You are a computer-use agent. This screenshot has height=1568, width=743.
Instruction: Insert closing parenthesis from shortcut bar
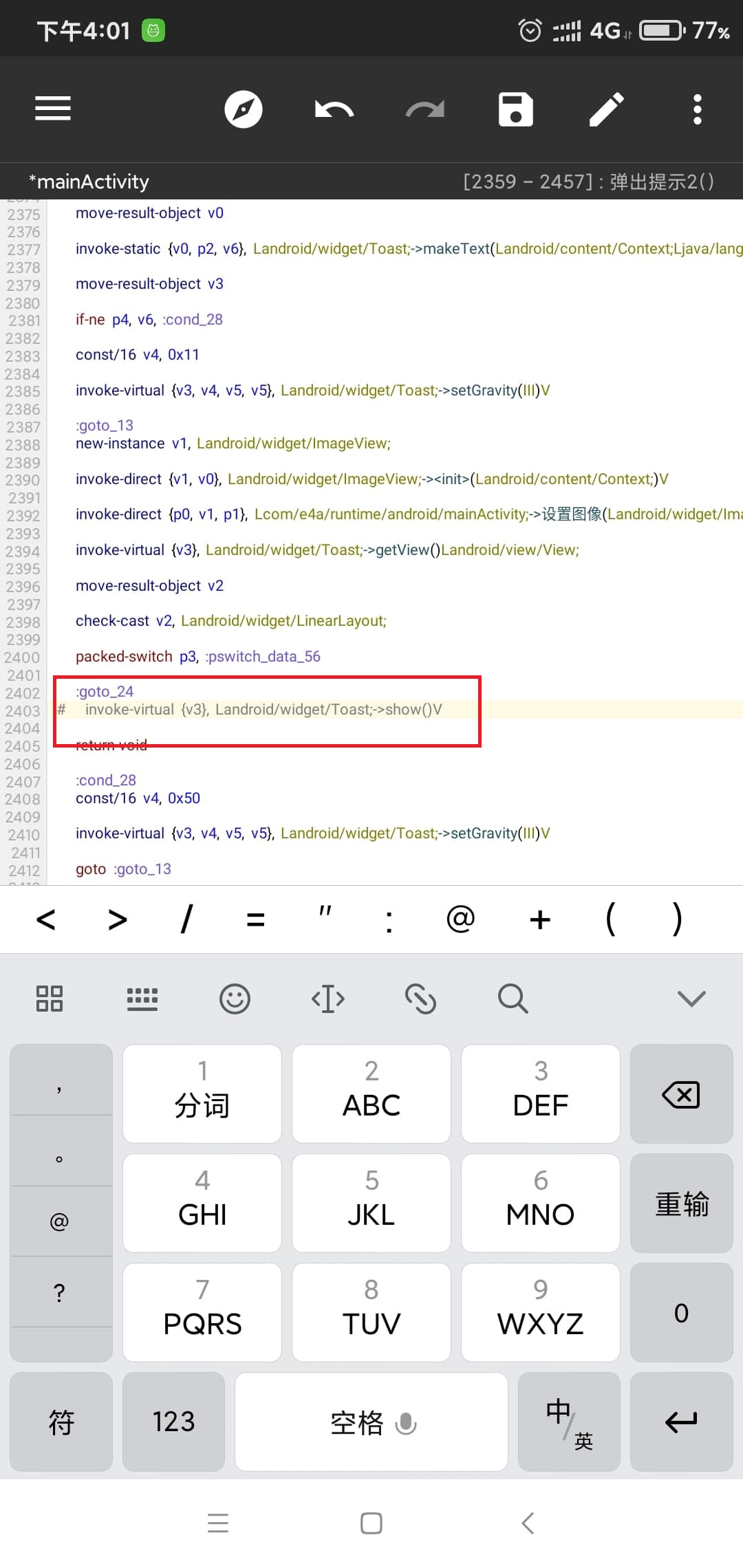coord(677,919)
